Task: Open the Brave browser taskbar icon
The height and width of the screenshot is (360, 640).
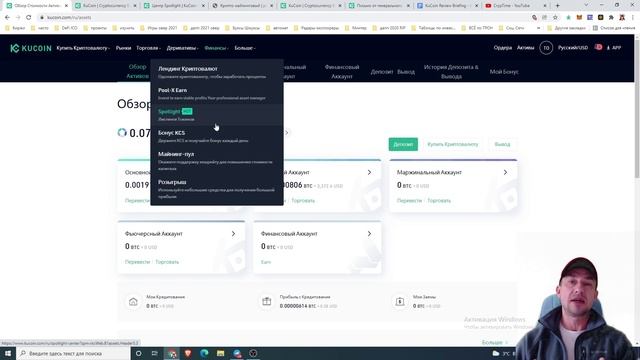Action: (x=188, y=353)
